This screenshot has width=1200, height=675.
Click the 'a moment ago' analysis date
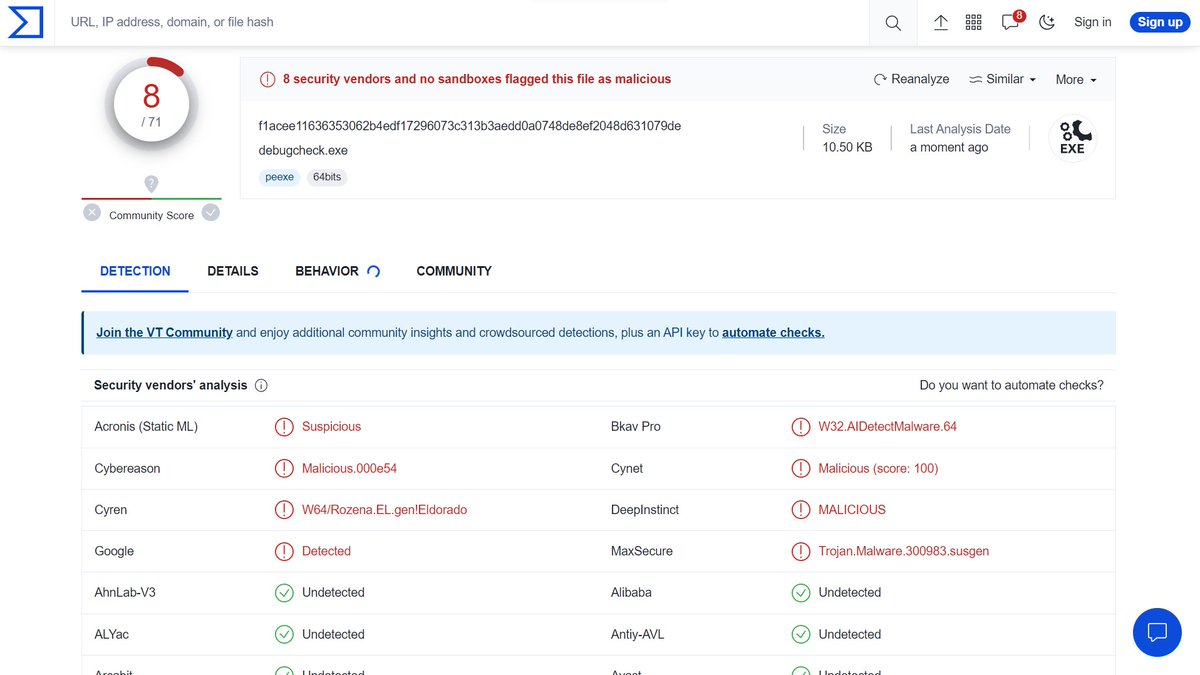point(949,147)
